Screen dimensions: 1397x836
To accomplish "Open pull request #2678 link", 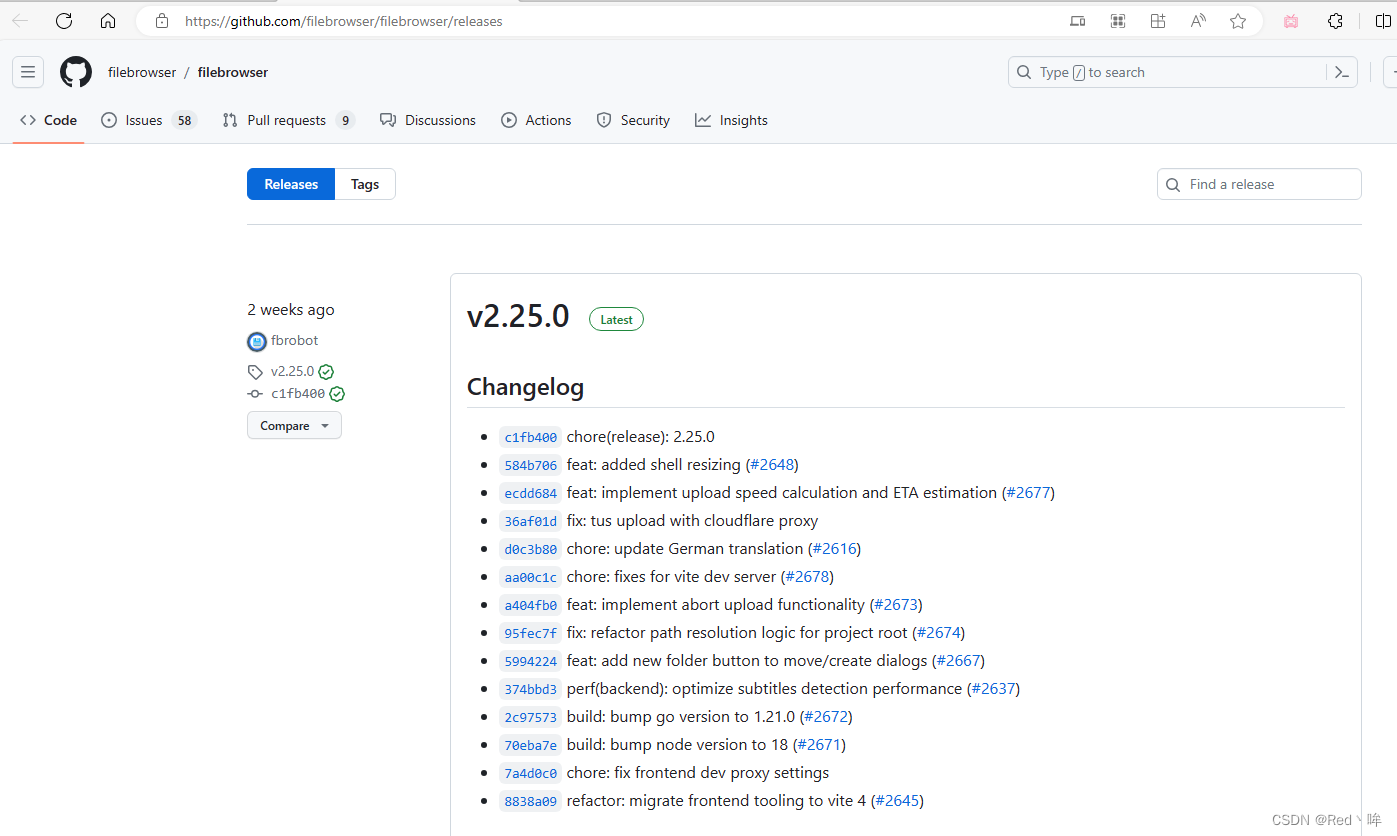I will coord(807,576).
